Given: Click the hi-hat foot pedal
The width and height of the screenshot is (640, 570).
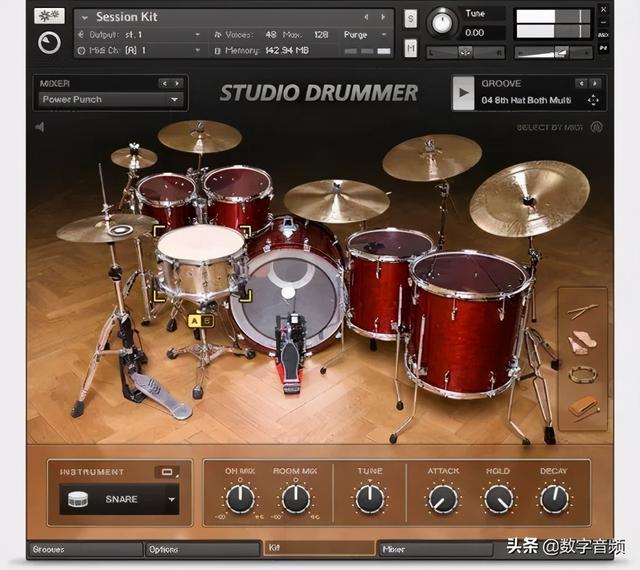Looking at the screenshot, I should pos(161,396).
